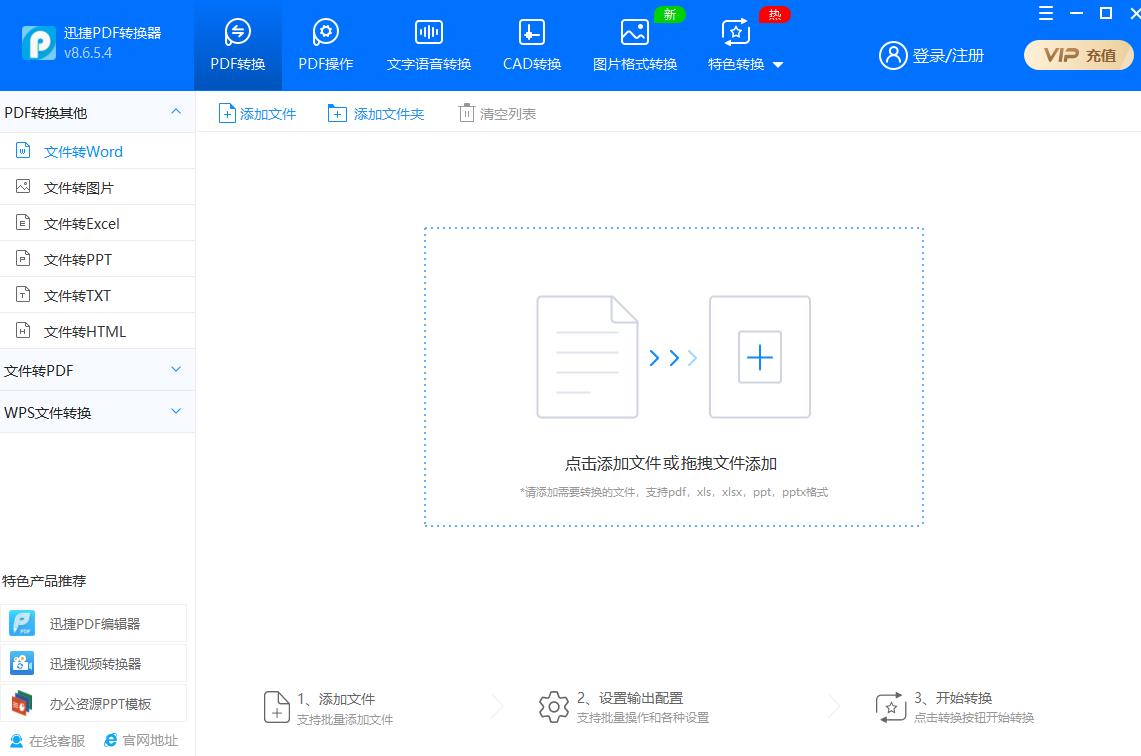This screenshot has width=1141, height=756.
Task: Click the 添加文件 toolbar item
Action: 257,113
